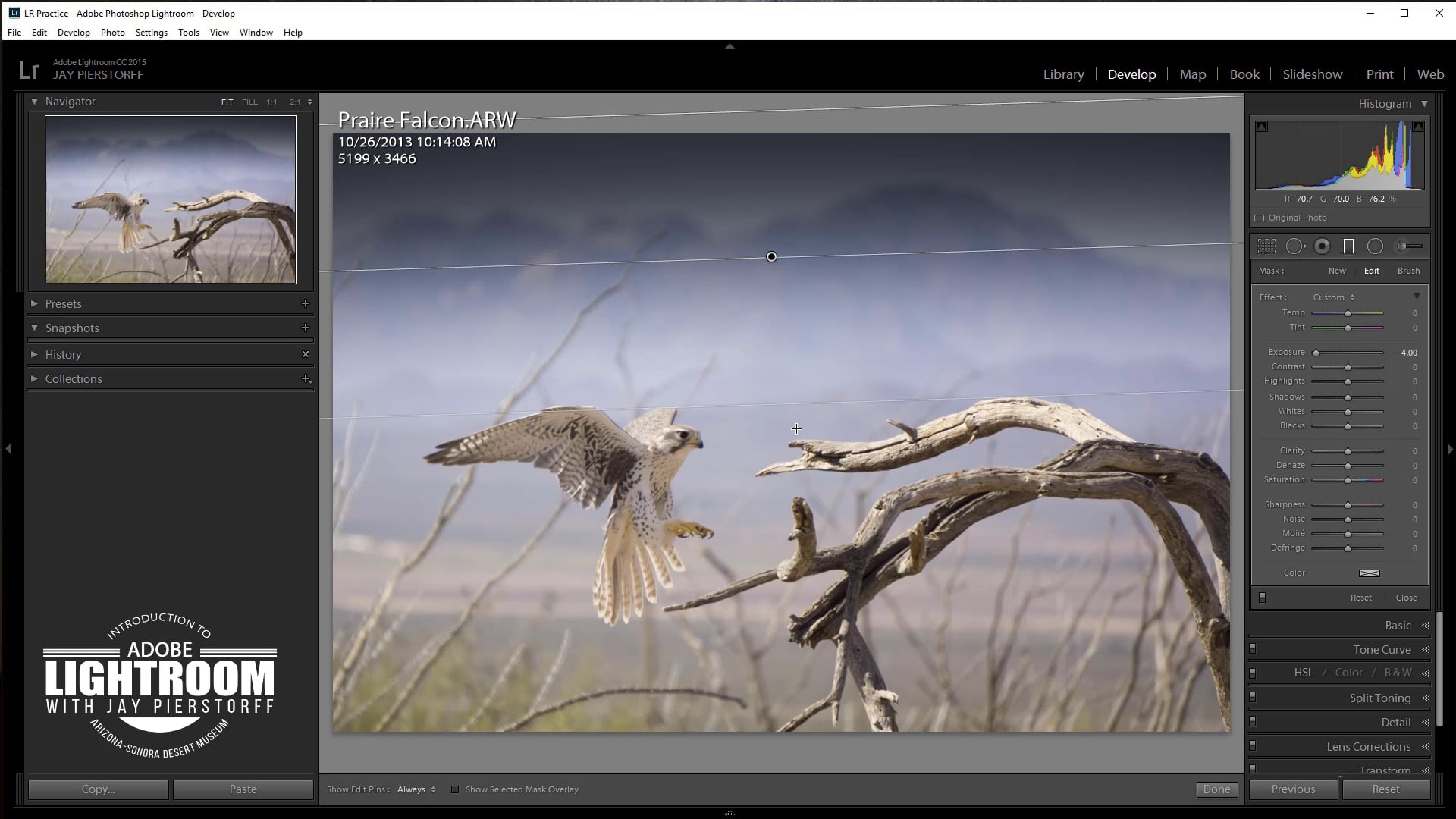Enable Show Selected Mask Overlay checkbox

tap(455, 789)
